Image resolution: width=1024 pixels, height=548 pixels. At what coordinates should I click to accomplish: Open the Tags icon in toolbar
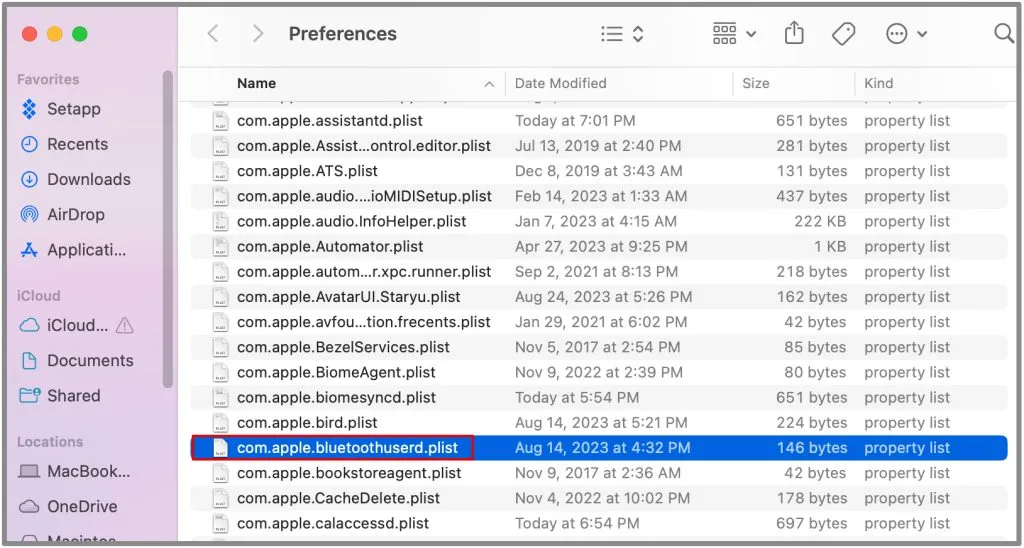click(843, 33)
